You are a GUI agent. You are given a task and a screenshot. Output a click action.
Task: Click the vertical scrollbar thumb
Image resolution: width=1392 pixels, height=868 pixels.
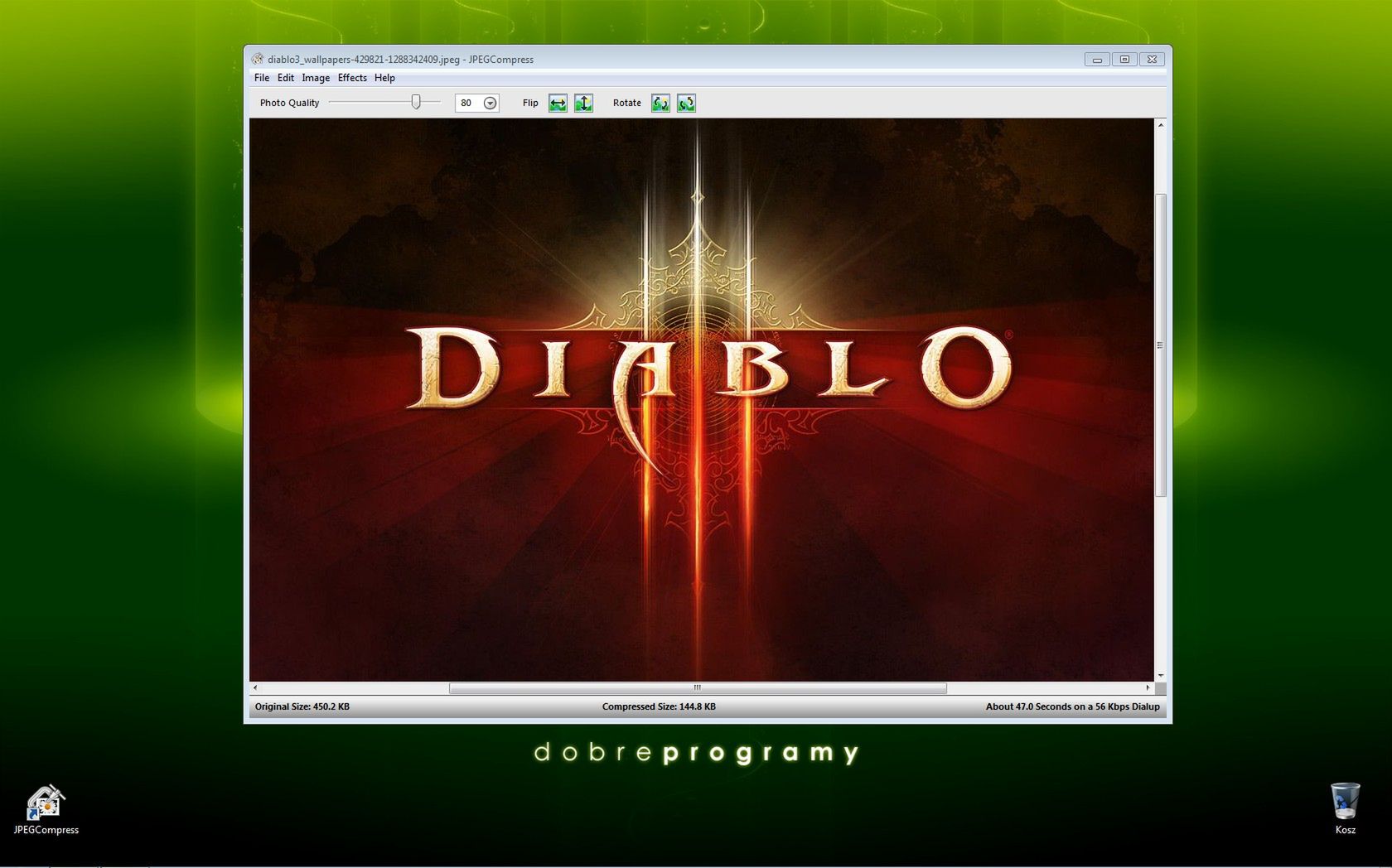point(1160,345)
